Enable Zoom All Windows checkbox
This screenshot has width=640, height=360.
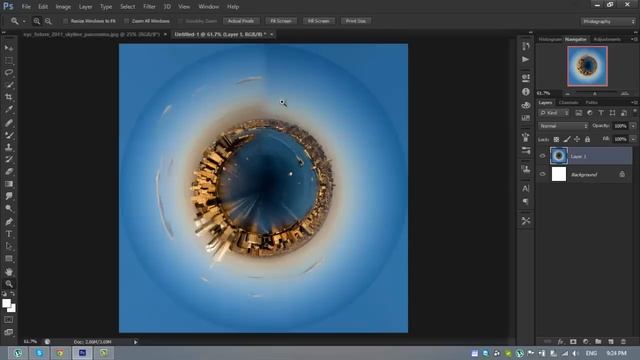click(126, 21)
